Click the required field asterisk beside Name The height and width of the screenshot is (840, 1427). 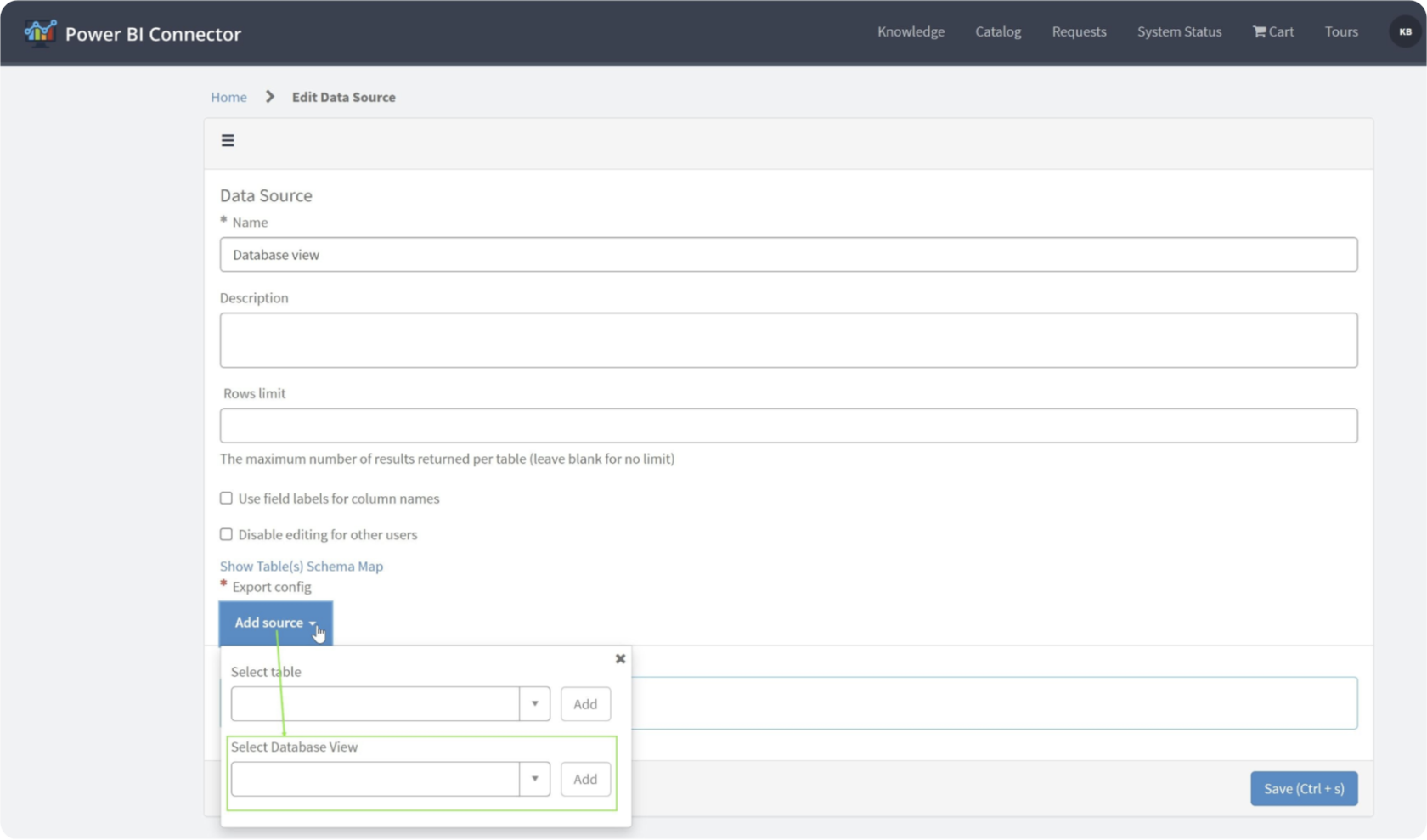(x=223, y=219)
